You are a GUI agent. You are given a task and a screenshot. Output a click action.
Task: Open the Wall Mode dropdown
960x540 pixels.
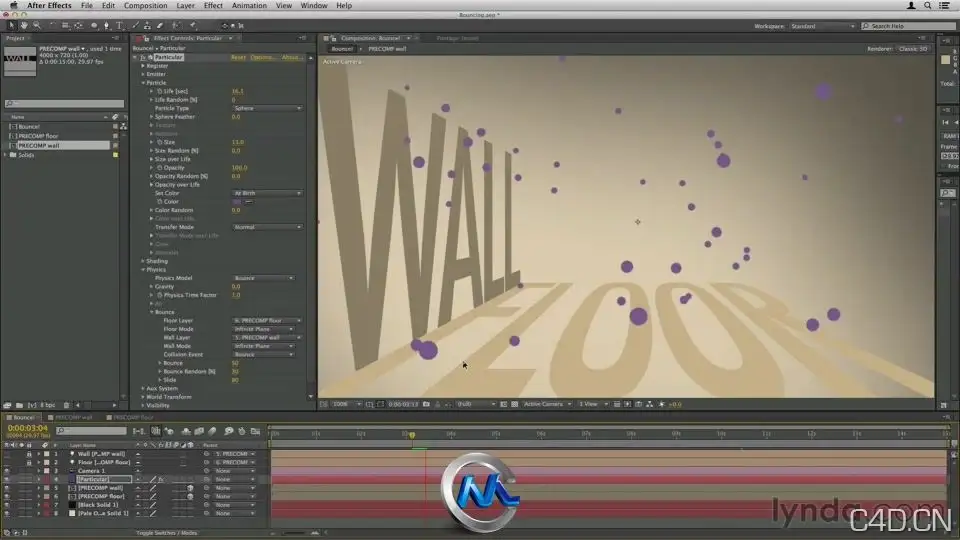tap(264, 346)
